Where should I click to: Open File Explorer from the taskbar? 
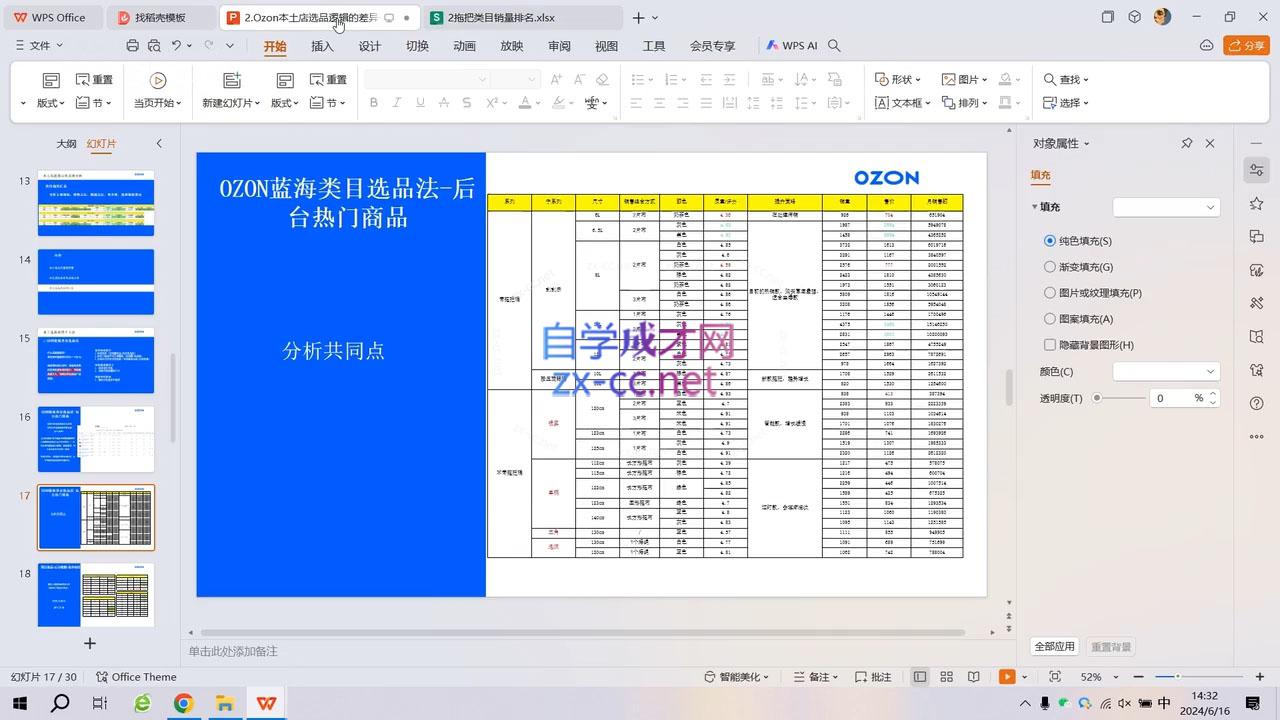click(225, 703)
